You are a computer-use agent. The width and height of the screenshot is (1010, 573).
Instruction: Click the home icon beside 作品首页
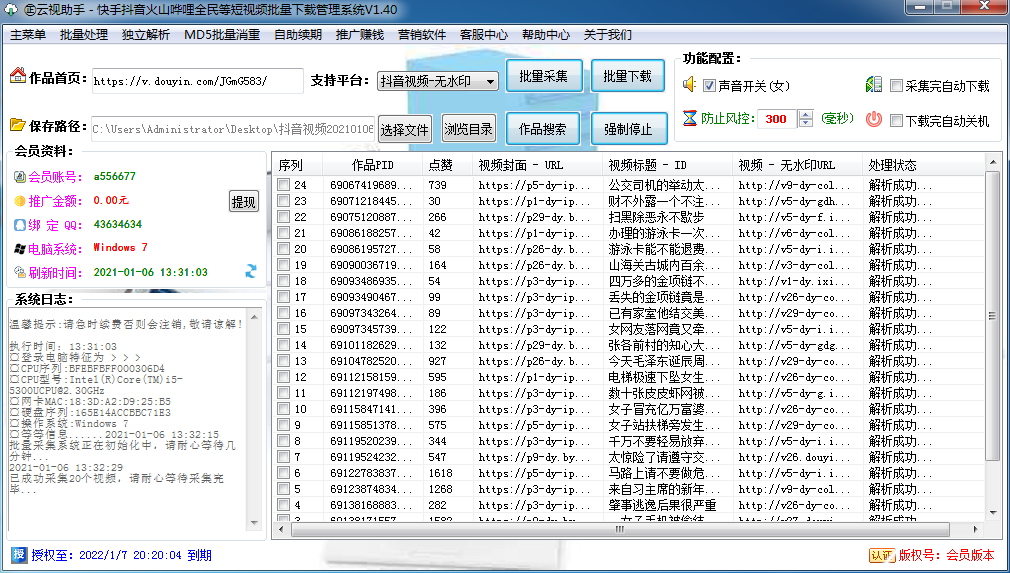pyautogui.click(x=18, y=75)
